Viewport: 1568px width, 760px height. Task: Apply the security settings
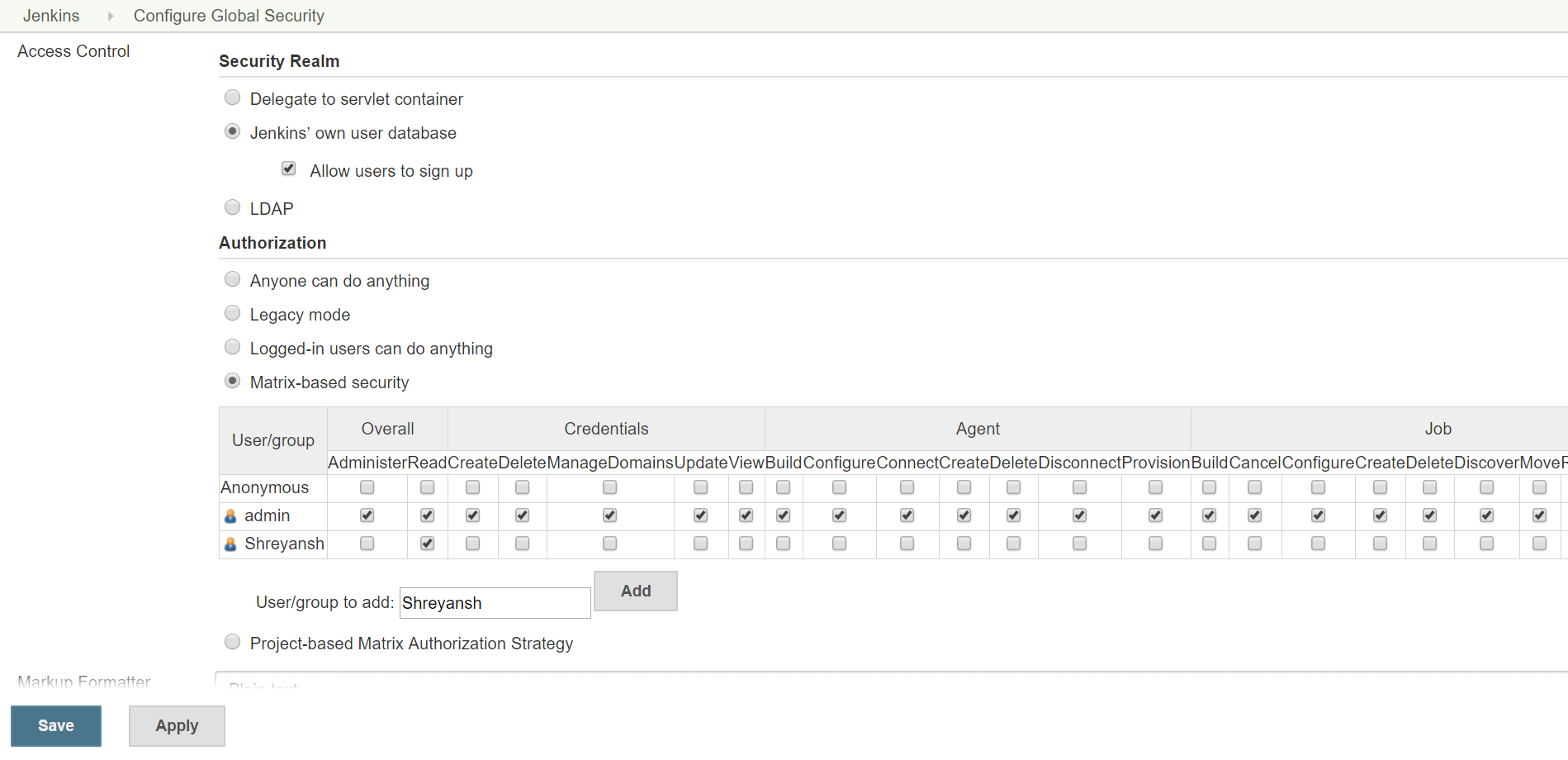point(177,725)
